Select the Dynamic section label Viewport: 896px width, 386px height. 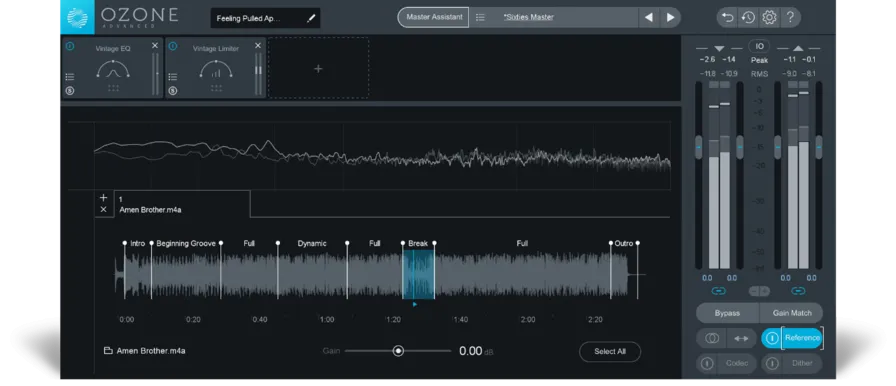[312, 243]
